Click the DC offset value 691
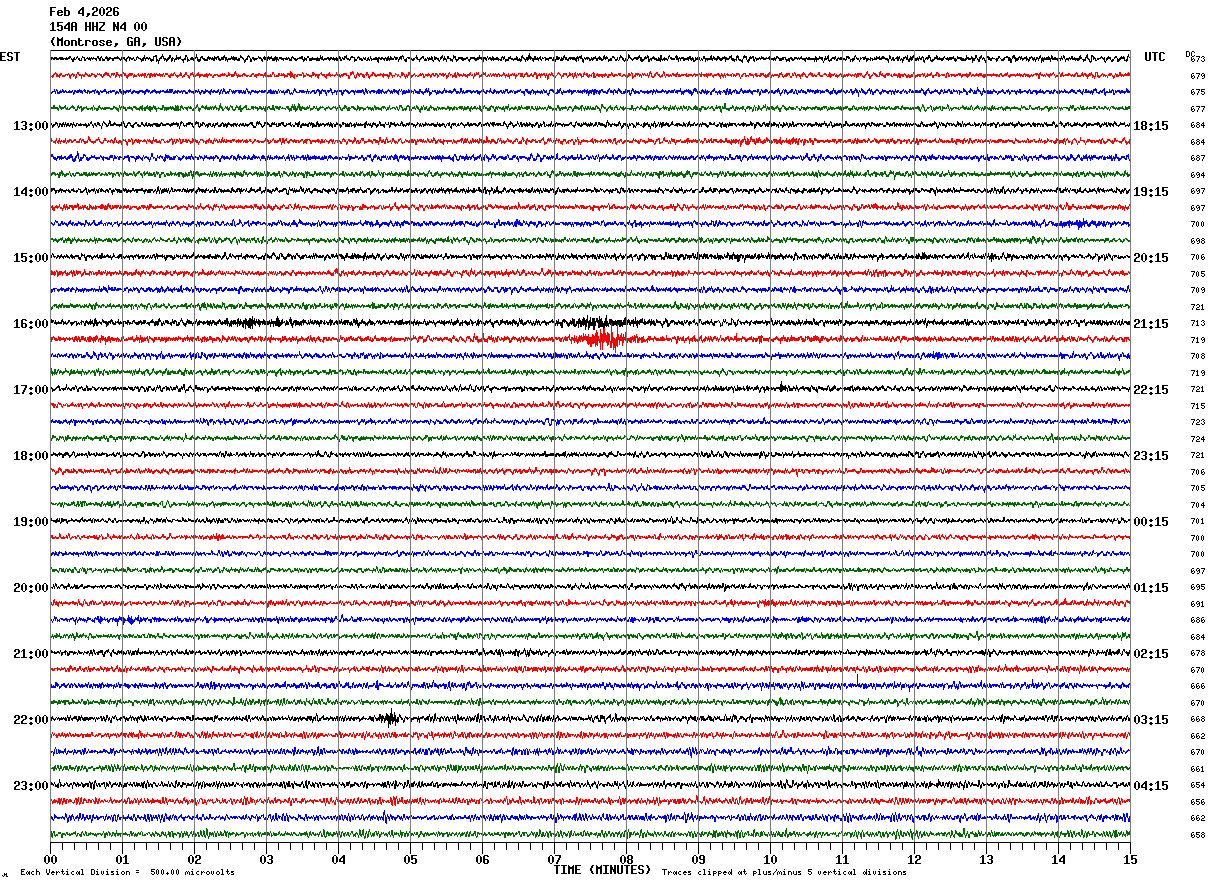Image resolution: width=1210 pixels, height=886 pixels. pos(1198,604)
